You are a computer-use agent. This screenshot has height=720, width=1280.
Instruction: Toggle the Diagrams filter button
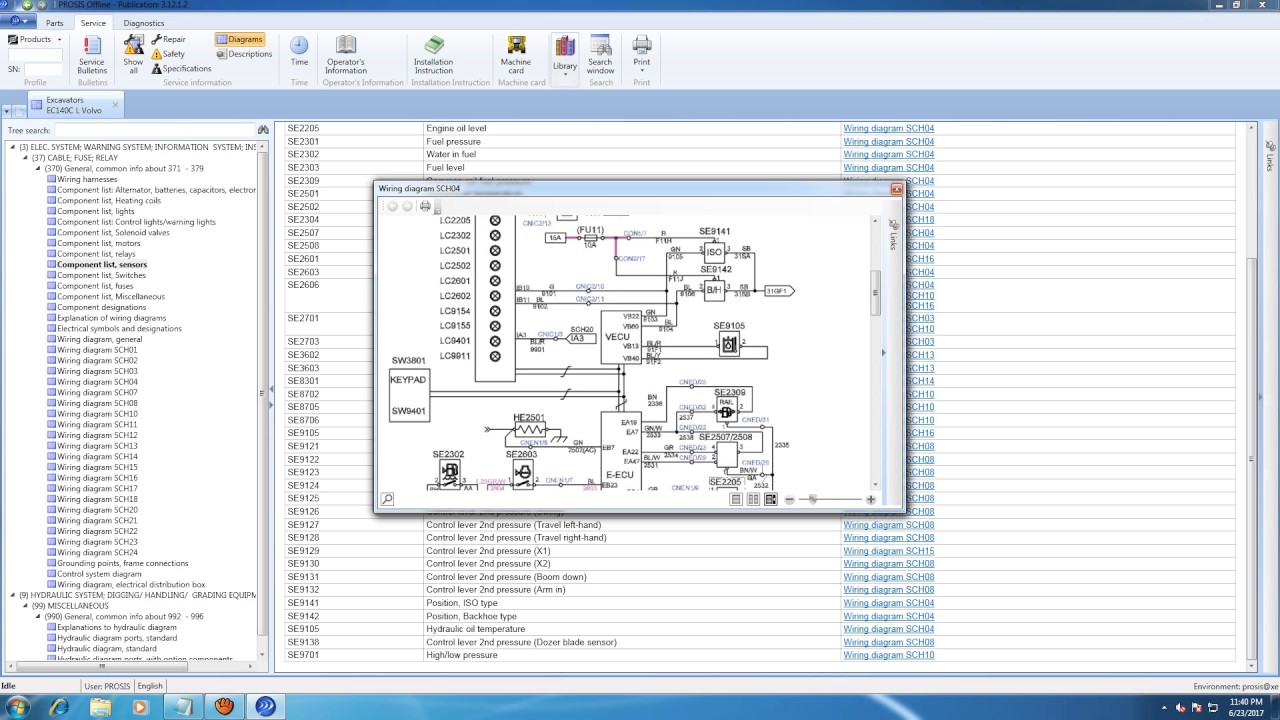(x=239, y=40)
